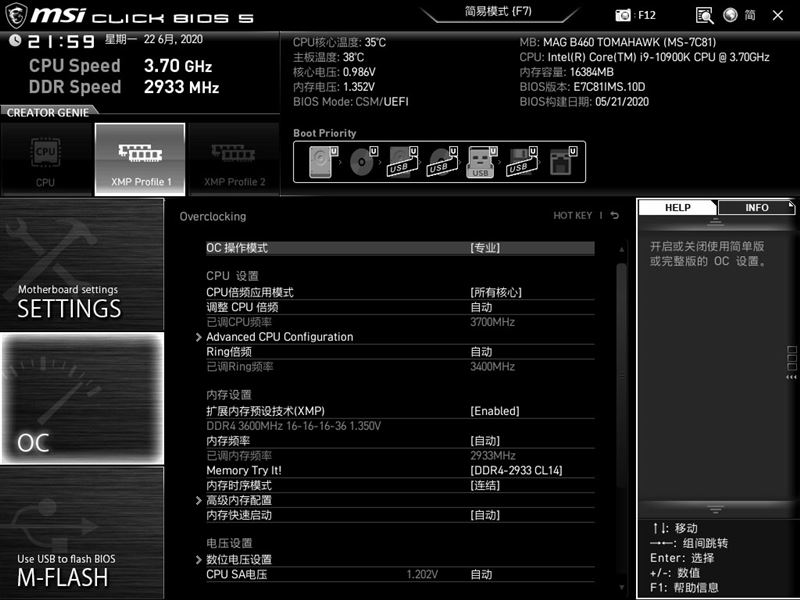Click the 已调Ring频率 3400MHz row

400,366
